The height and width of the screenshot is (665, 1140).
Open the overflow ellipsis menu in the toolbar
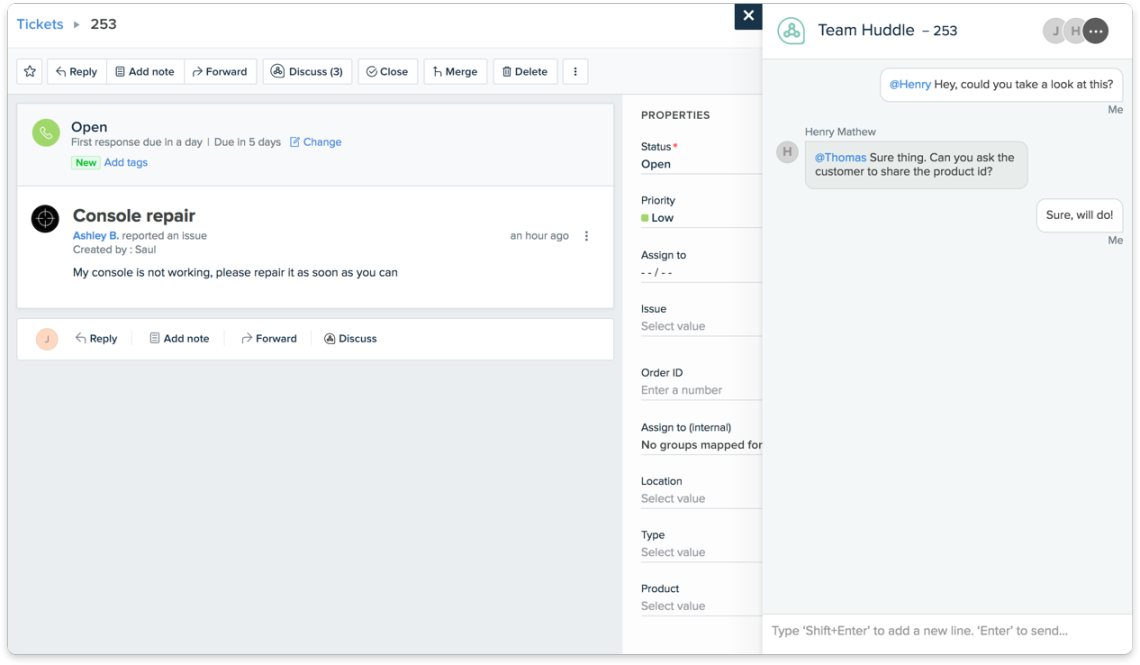tap(575, 71)
